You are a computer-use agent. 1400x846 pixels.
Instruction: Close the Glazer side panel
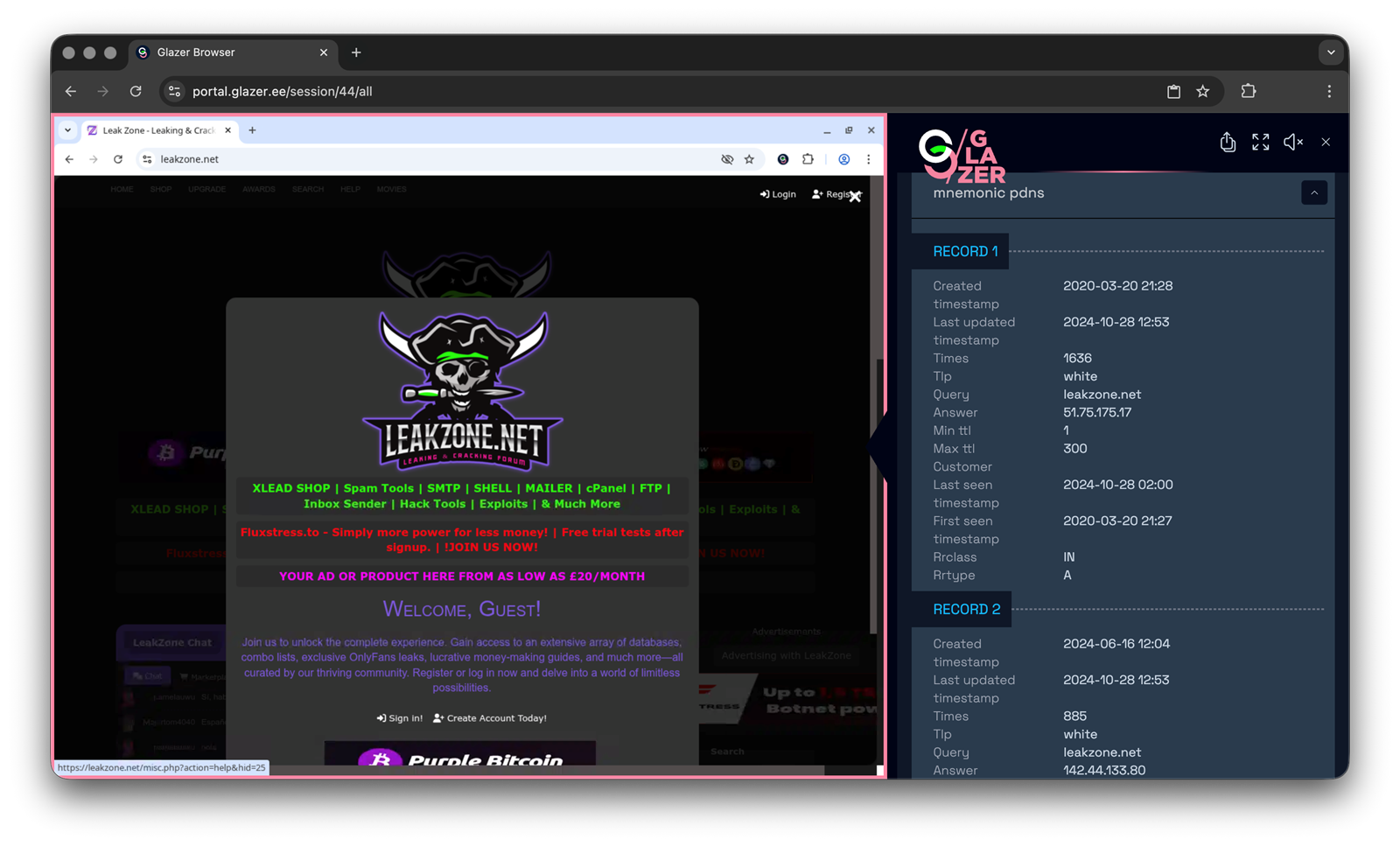(1326, 143)
